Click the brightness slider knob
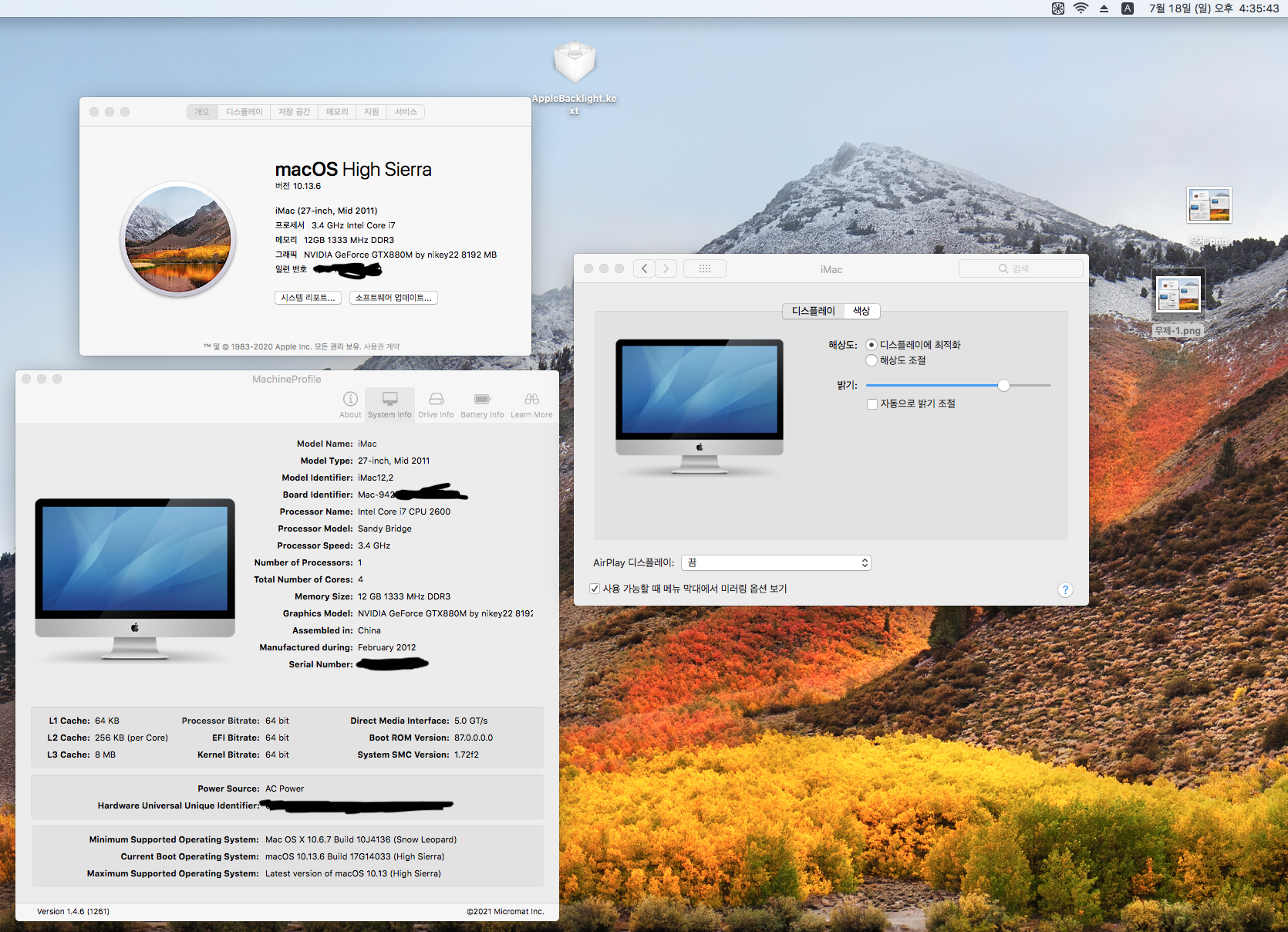1288x932 pixels. click(x=1003, y=385)
